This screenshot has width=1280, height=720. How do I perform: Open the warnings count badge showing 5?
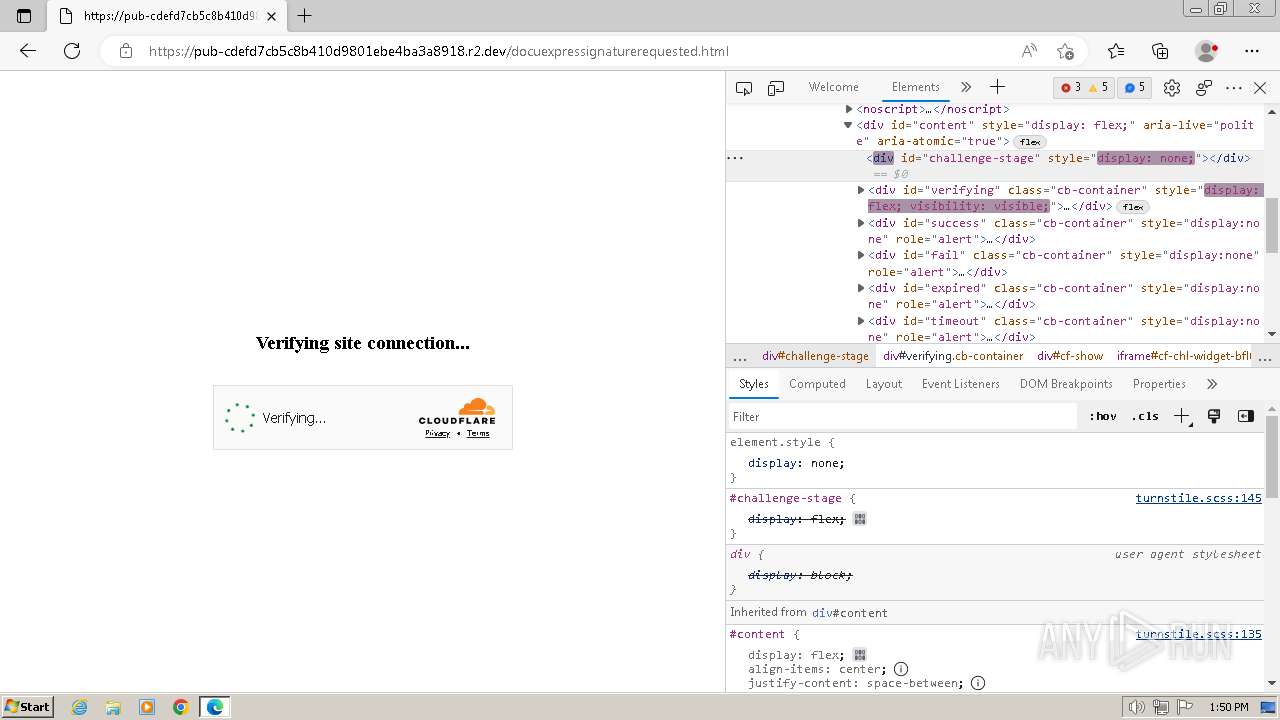pos(1098,88)
